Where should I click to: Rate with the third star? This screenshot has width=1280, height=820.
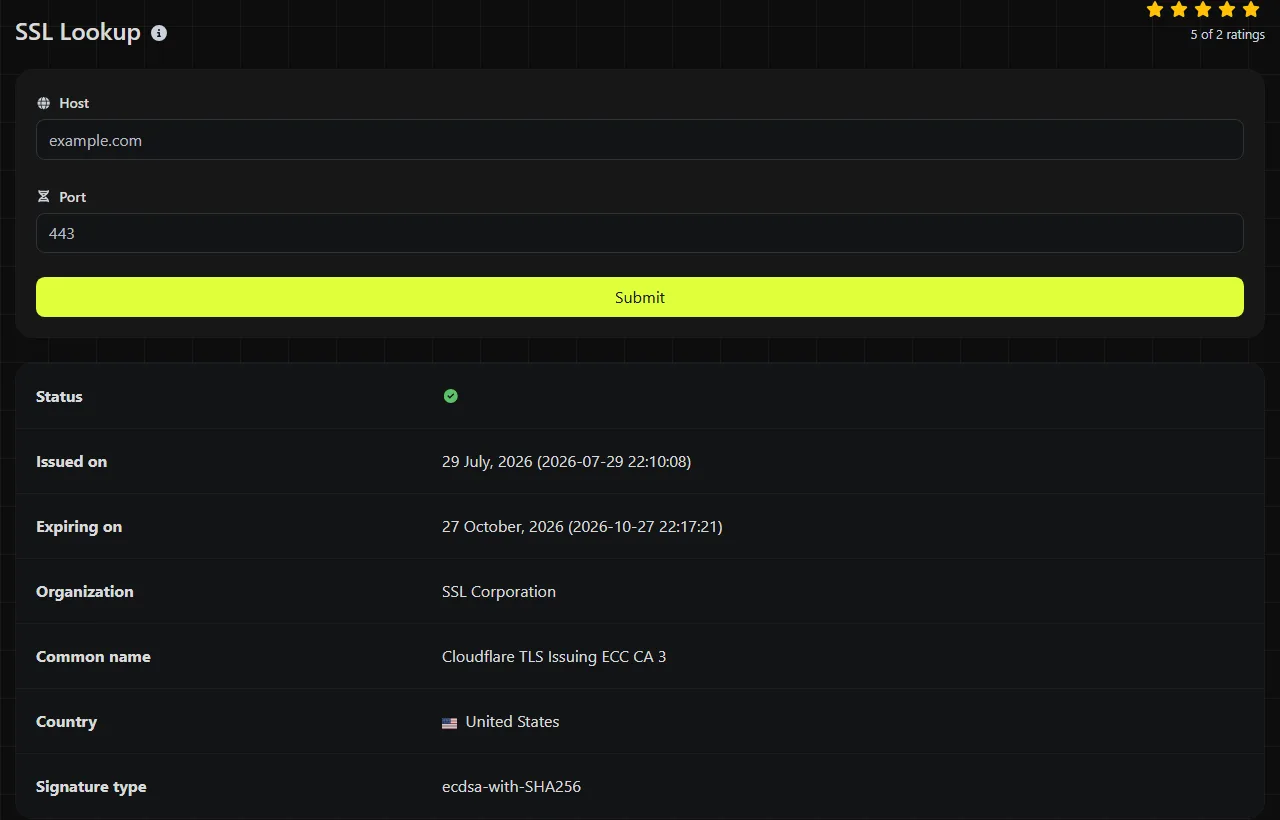click(1203, 10)
